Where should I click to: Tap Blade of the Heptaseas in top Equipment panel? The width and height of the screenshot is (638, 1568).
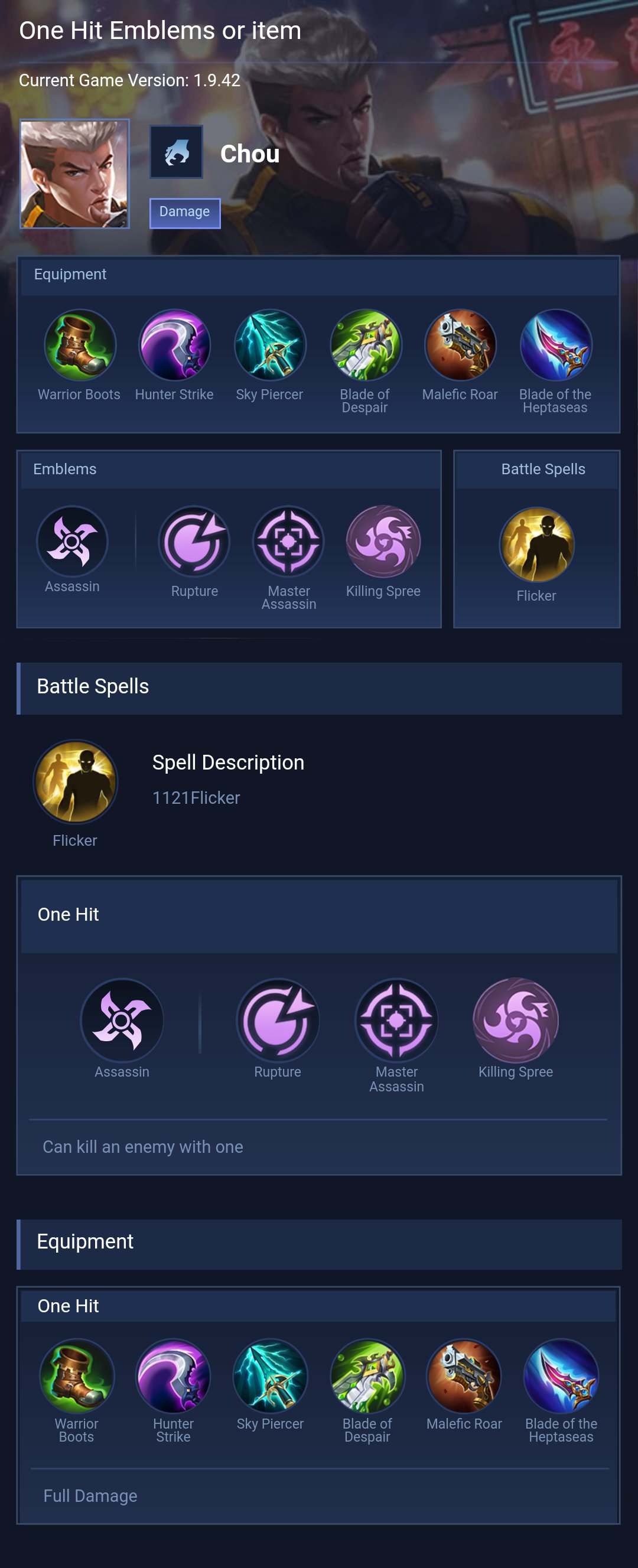click(555, 345)
